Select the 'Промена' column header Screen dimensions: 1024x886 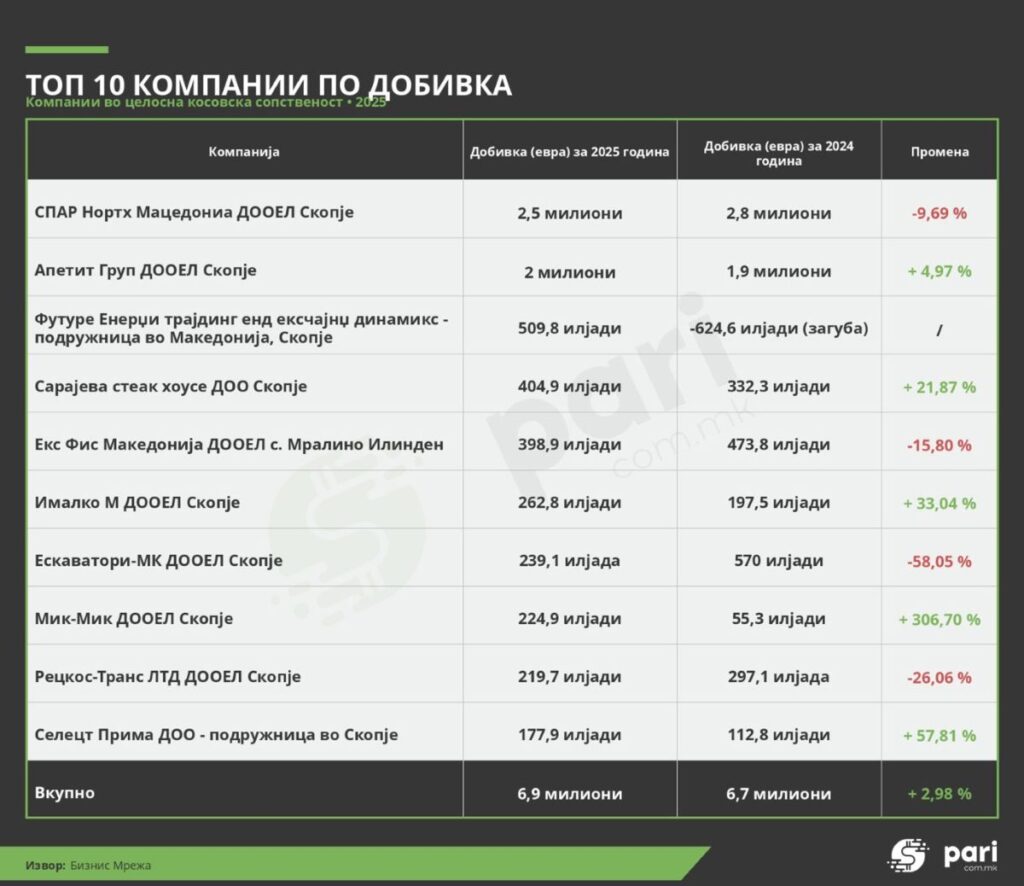[x=940, y=151]
